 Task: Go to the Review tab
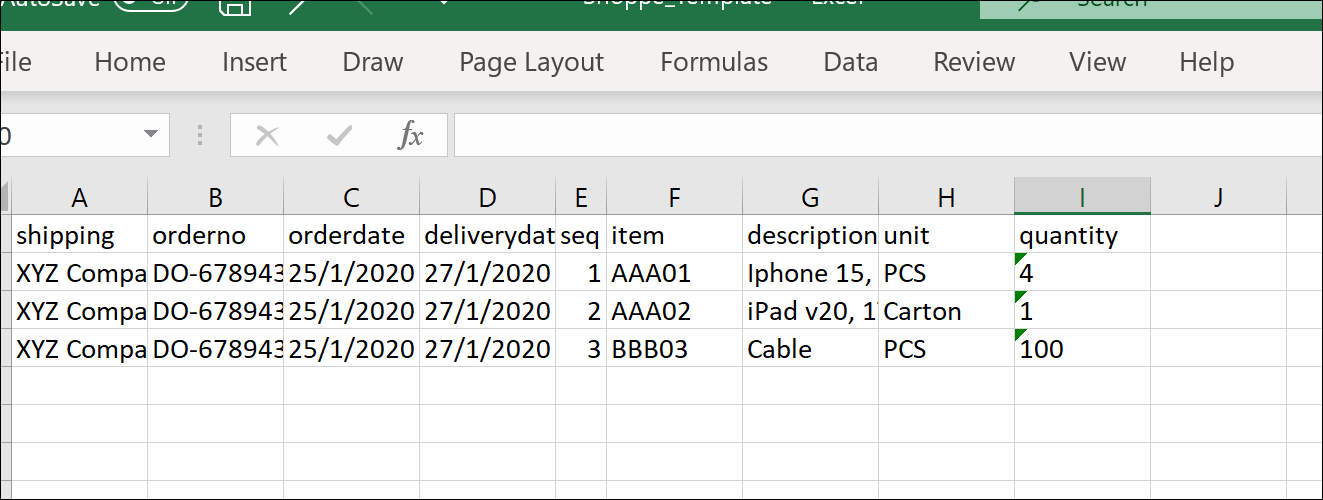coord(973,62)
